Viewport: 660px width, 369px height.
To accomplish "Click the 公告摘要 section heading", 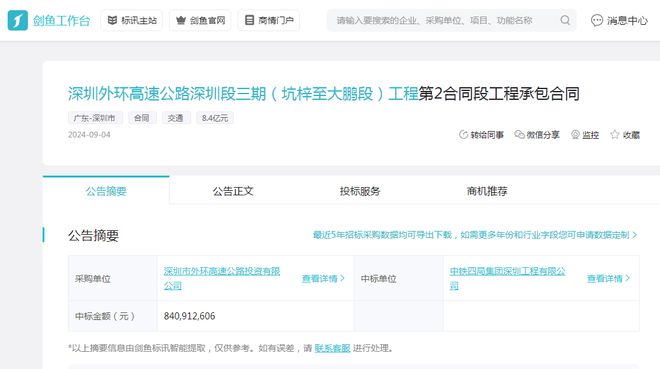I will (x=93, y=235).
